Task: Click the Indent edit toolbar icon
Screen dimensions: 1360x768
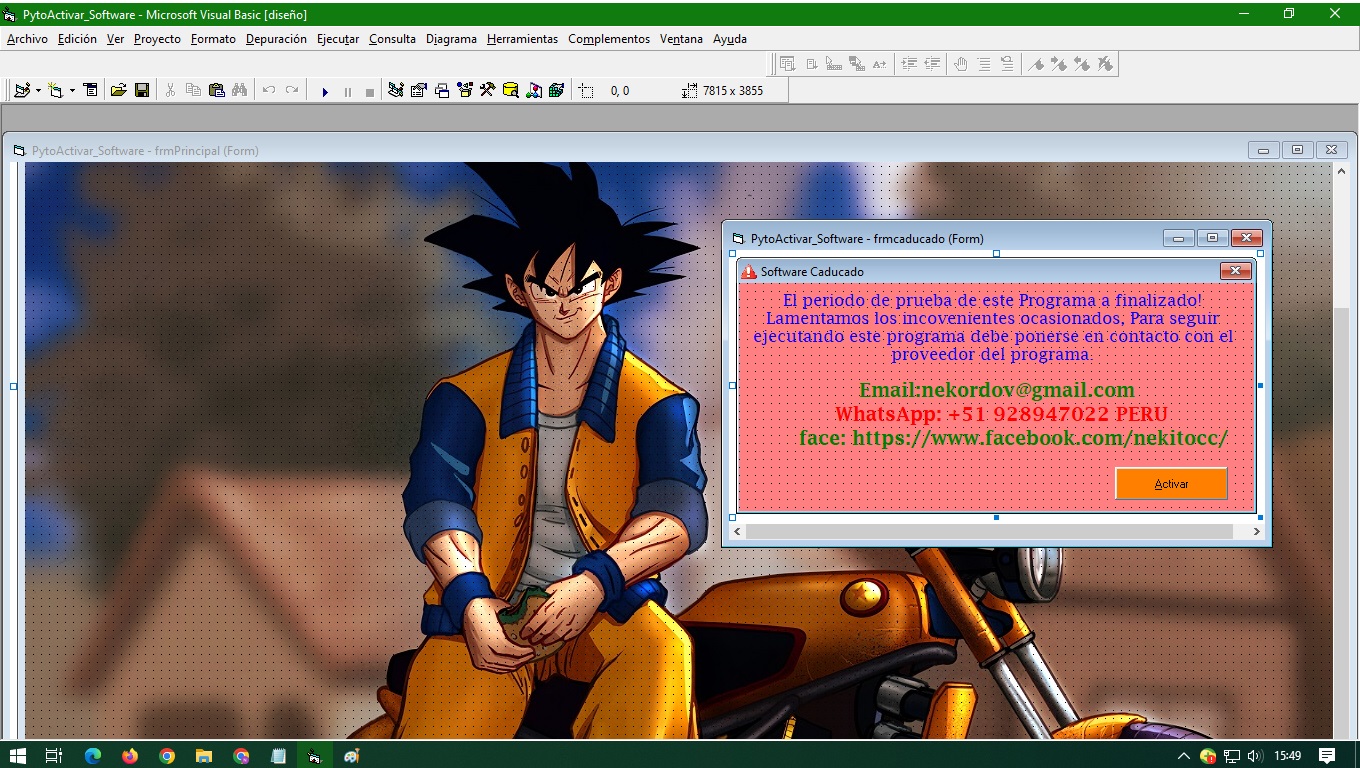Action: [909, 64]
